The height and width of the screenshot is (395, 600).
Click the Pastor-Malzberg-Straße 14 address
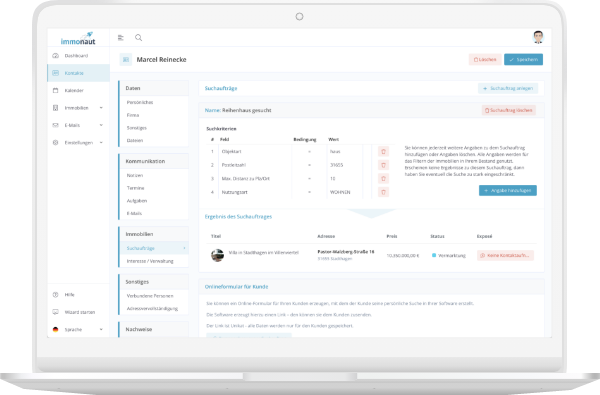pos(346,252)
